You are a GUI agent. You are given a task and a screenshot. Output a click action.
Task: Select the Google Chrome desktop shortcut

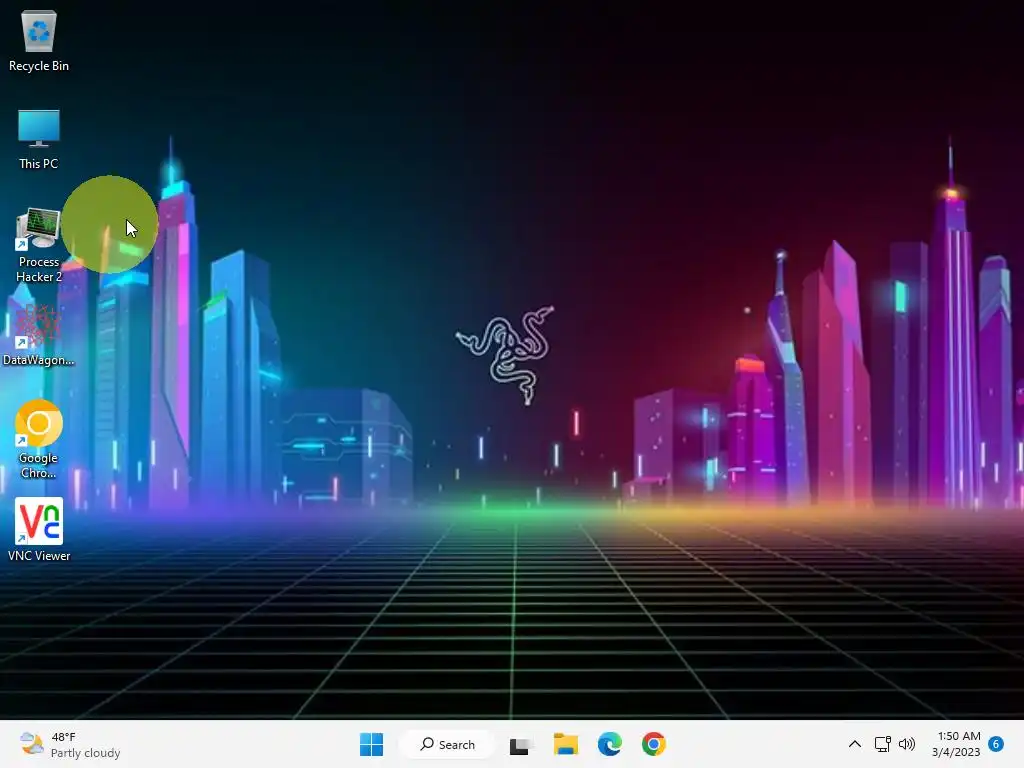click(39, 440)
